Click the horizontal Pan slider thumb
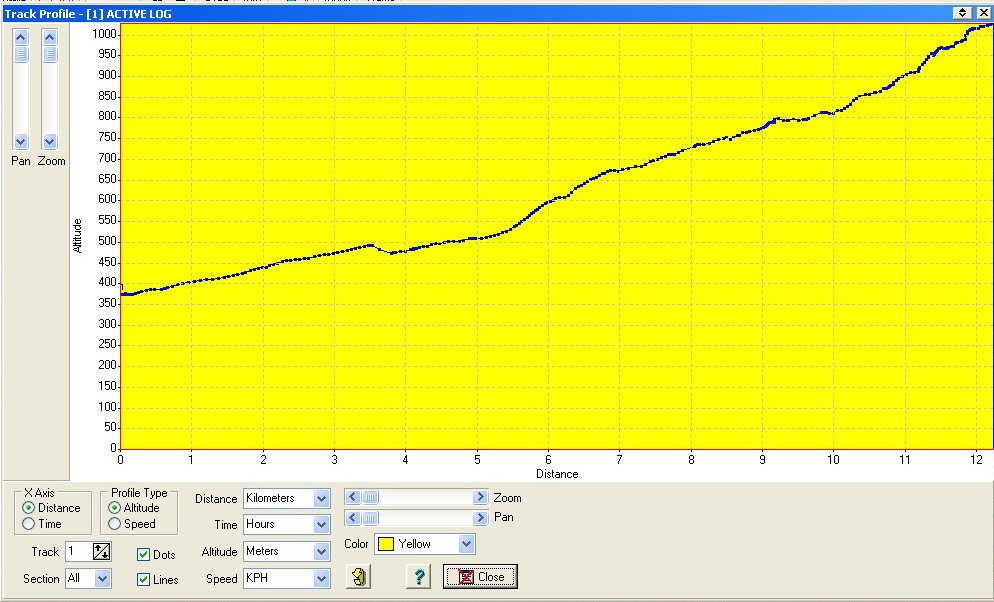The image size is (994, 602). [370, 518]
